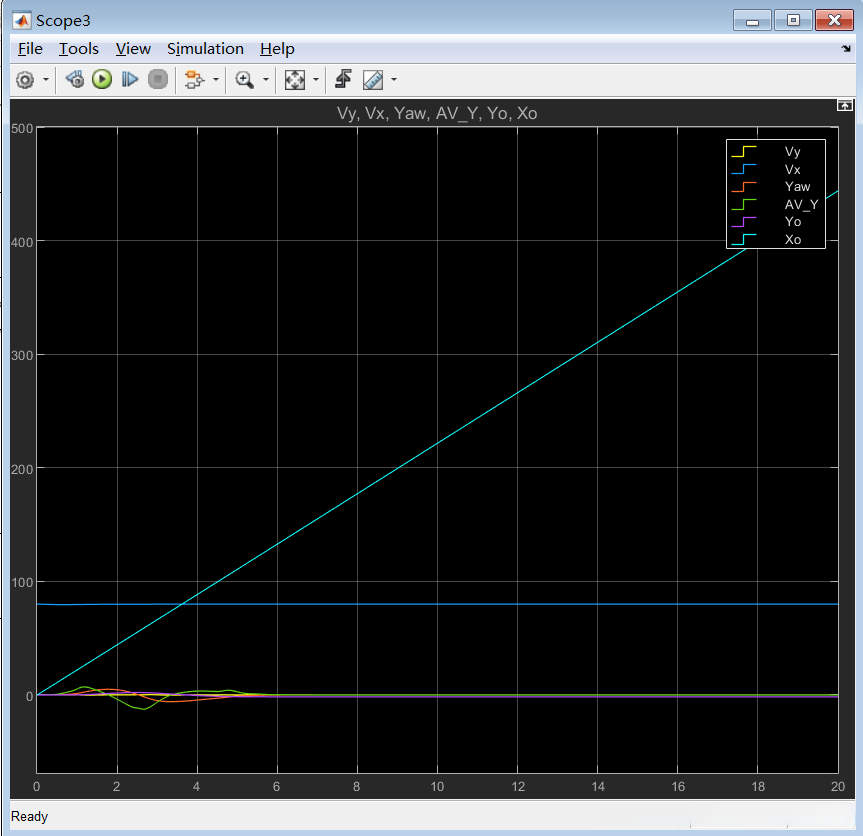Click the Highlight Simulink block icon
This screenshot has height=836, width=863.
pyautogui.click(x=194, y=80)
